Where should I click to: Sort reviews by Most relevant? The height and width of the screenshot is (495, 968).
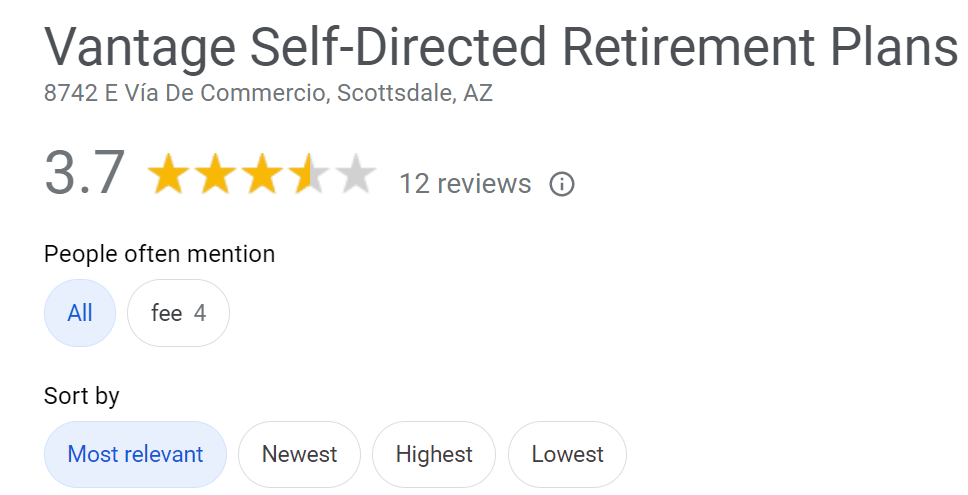pos(135,454)
